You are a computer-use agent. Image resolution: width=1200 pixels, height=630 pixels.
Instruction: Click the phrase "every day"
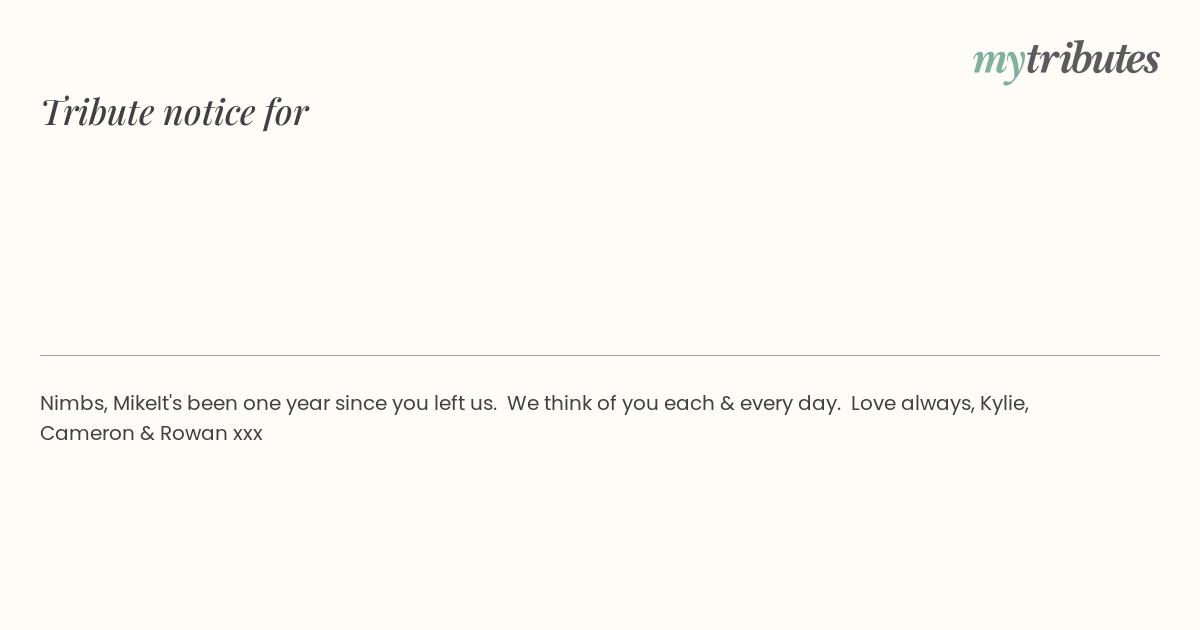(788, 404)
